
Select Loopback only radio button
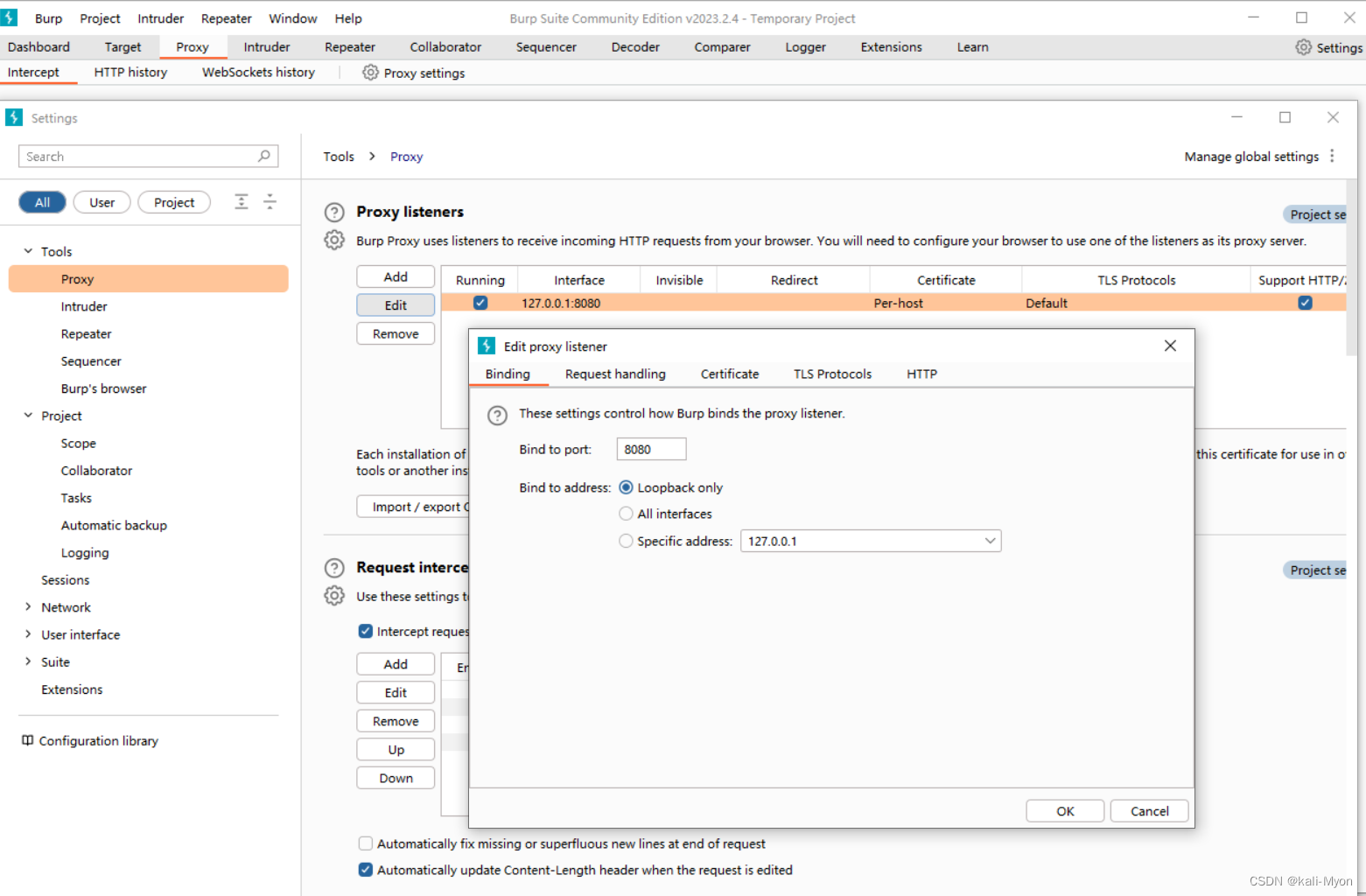click(626, 487)
